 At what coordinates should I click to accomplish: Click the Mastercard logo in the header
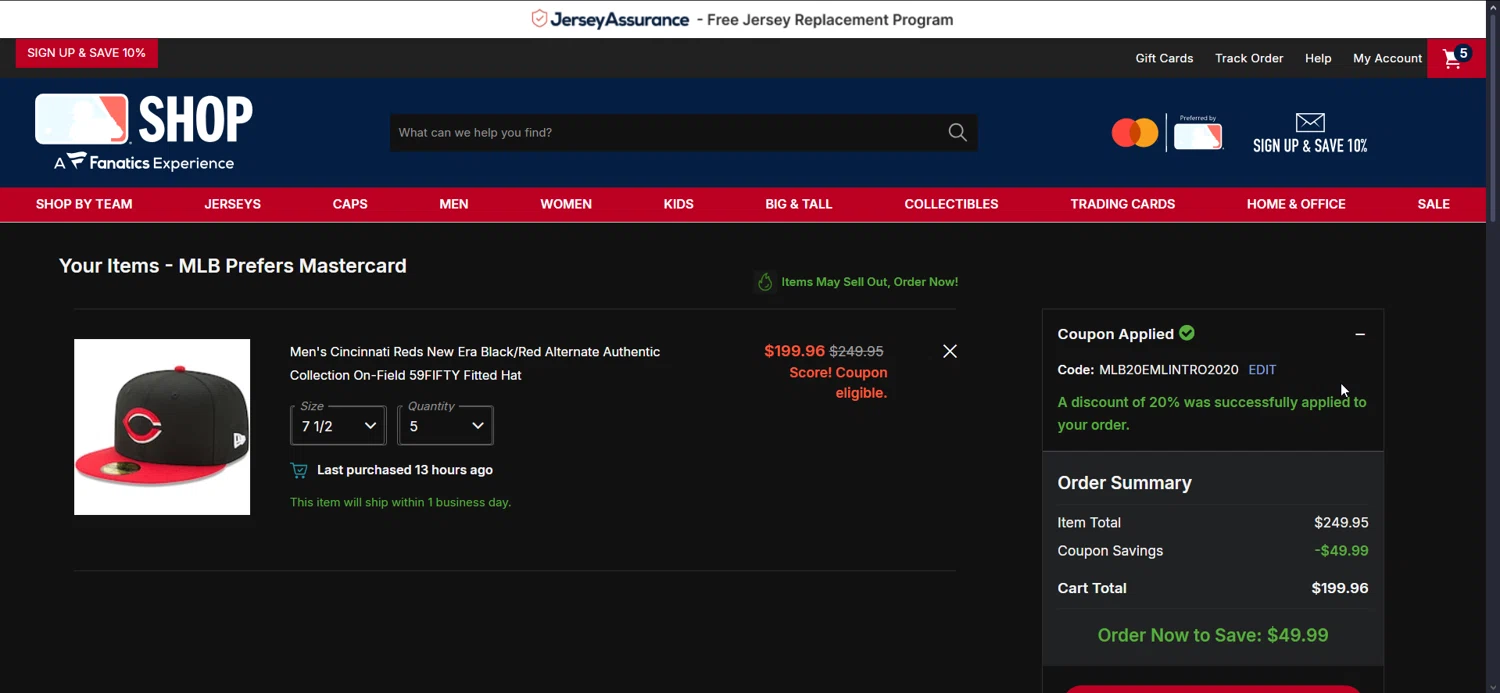[x=1135, y=132]
